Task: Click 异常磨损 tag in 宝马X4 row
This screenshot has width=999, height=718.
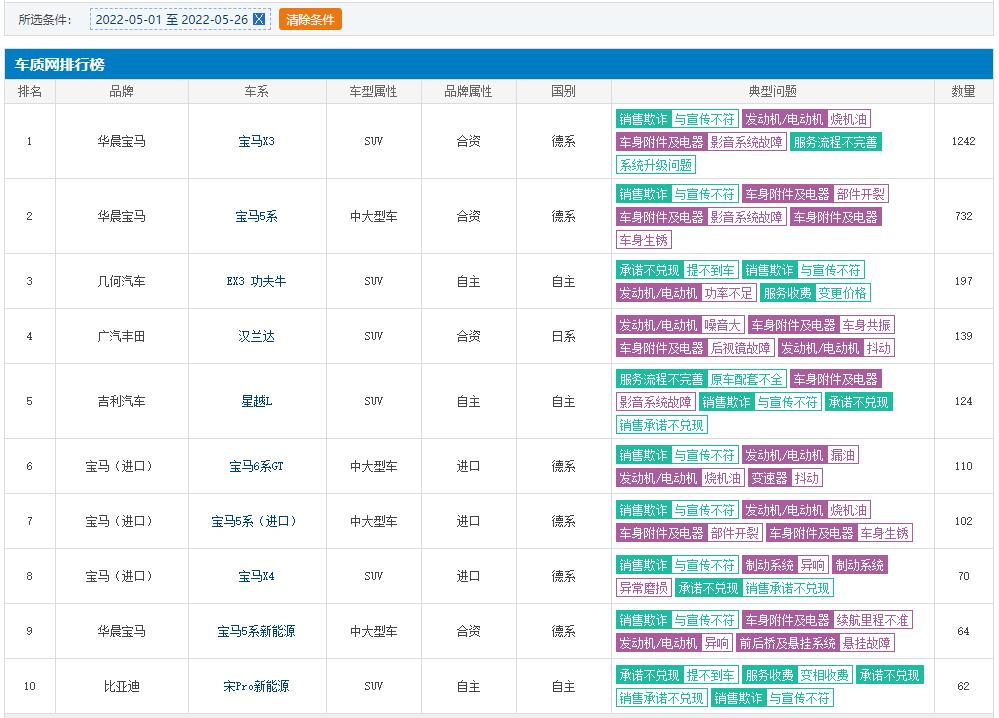Action: tap(643, 588)
